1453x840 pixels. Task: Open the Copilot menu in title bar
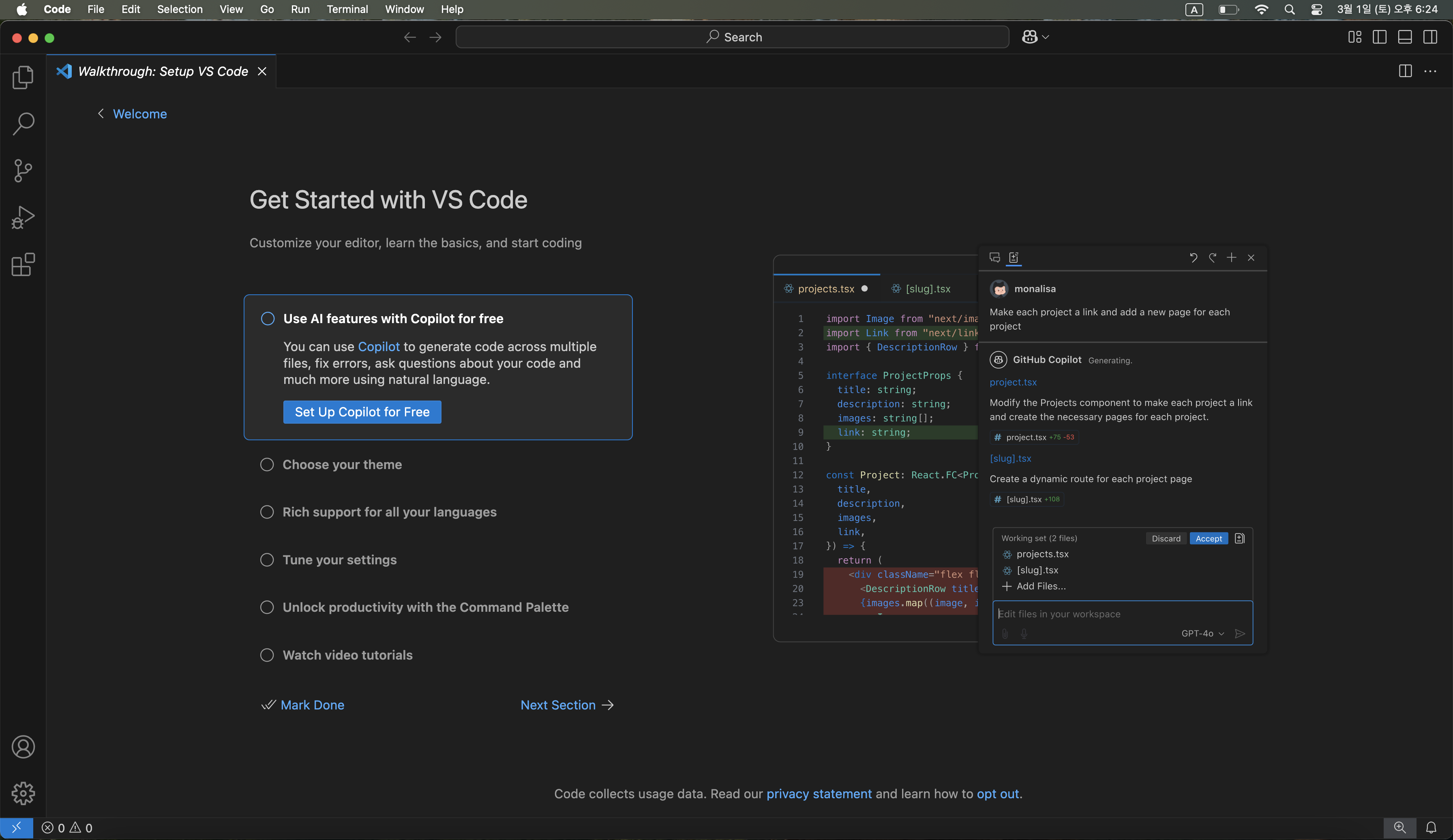point(1035,37)
